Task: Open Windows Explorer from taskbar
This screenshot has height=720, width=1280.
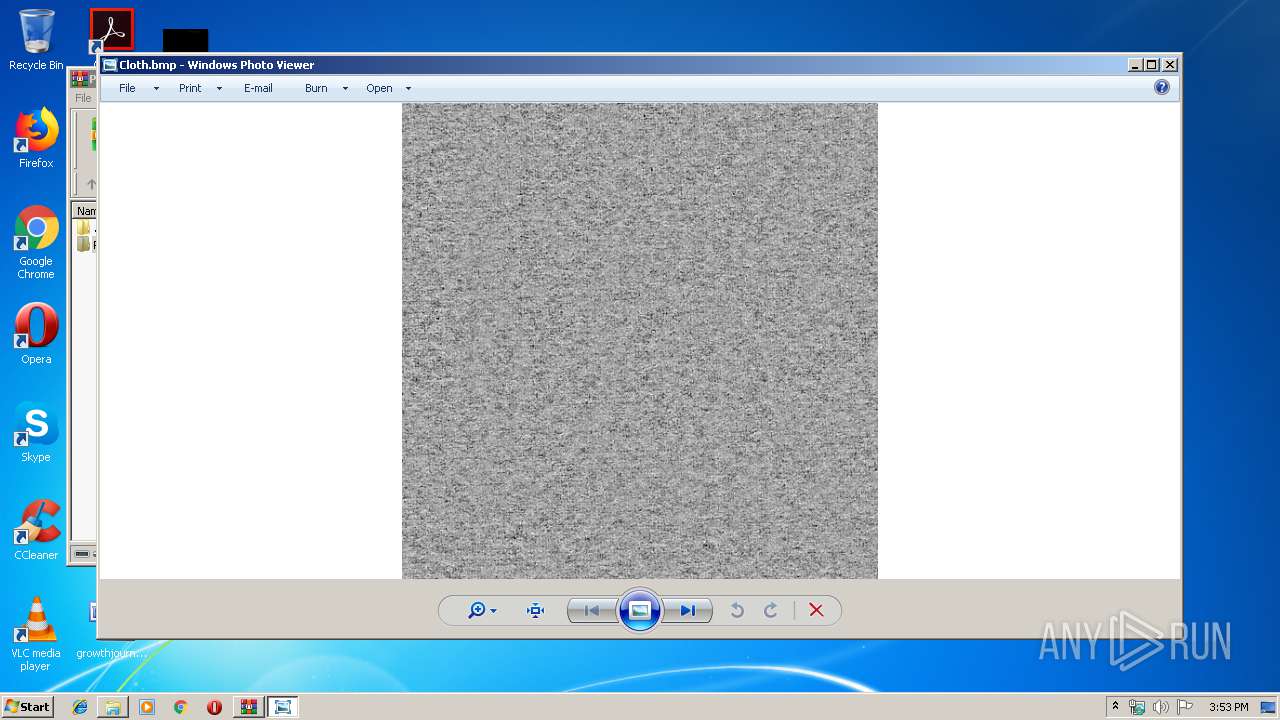Action: pos(113,707)
